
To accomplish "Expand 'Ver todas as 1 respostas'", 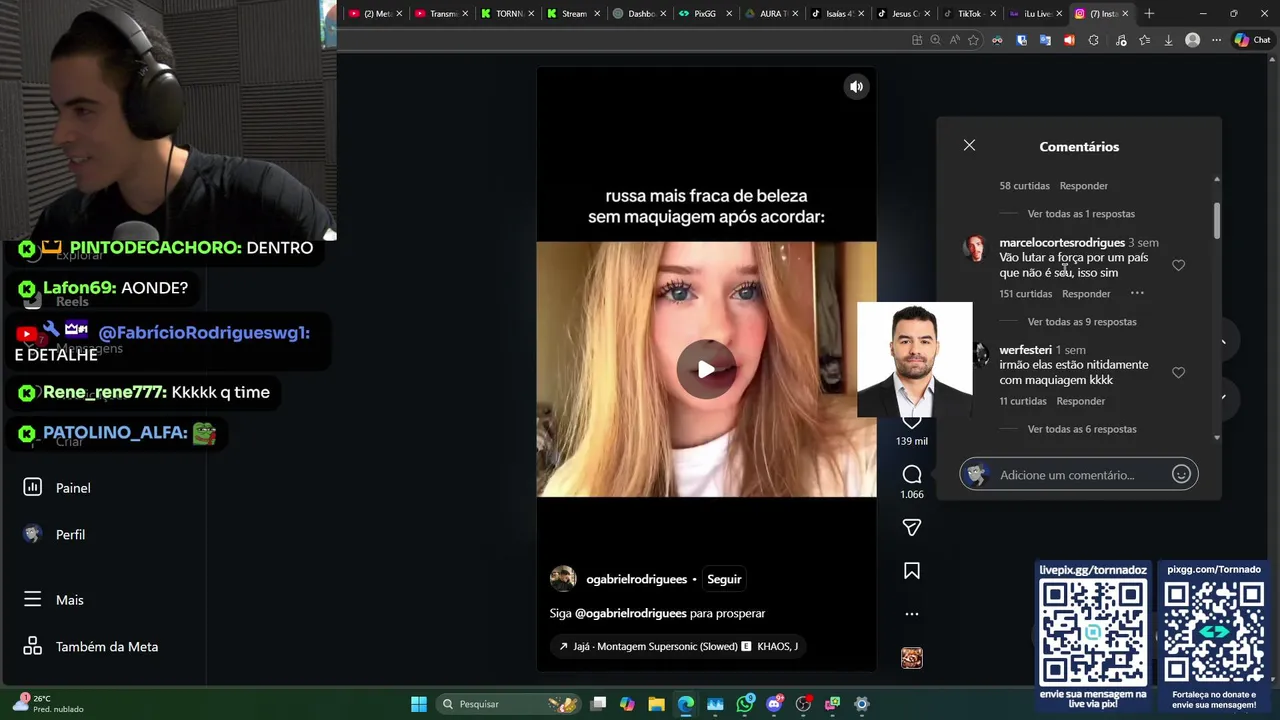I will 1081,214.
